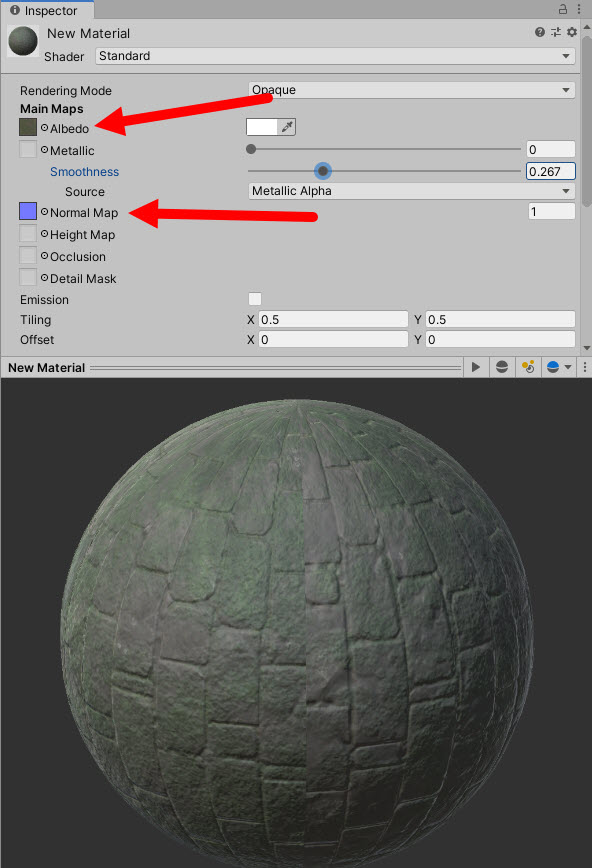The image size is (592, 868).
Task: Click the Occlusion picker circle
Action: [44, 256]
